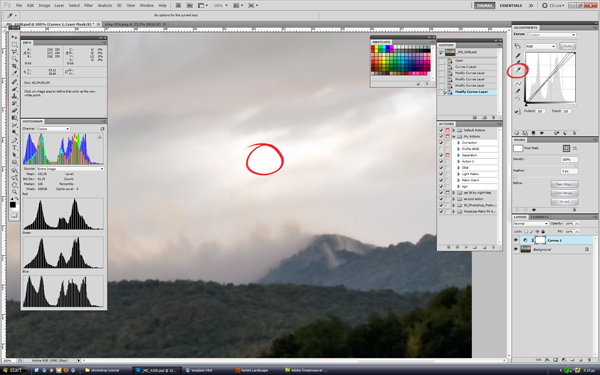Select the Move tool in the toolbox

tap(14, 37)
